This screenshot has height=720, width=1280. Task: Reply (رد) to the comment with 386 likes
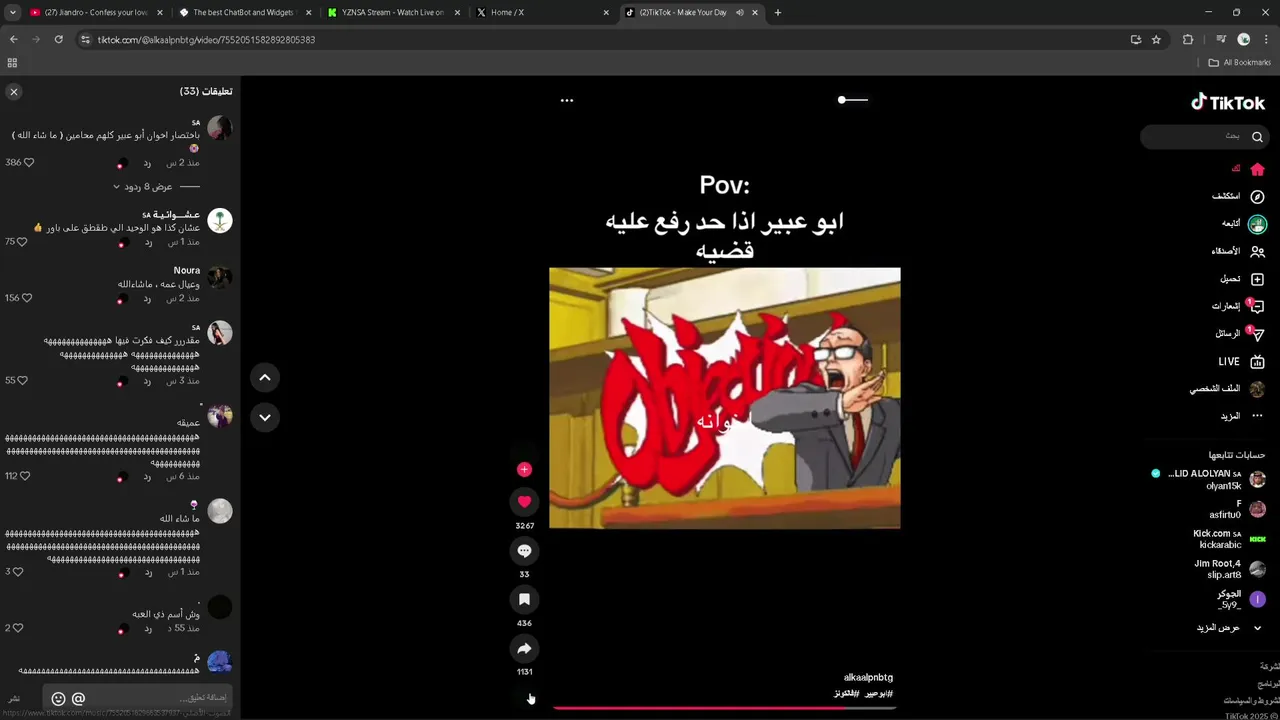[147, 162]
